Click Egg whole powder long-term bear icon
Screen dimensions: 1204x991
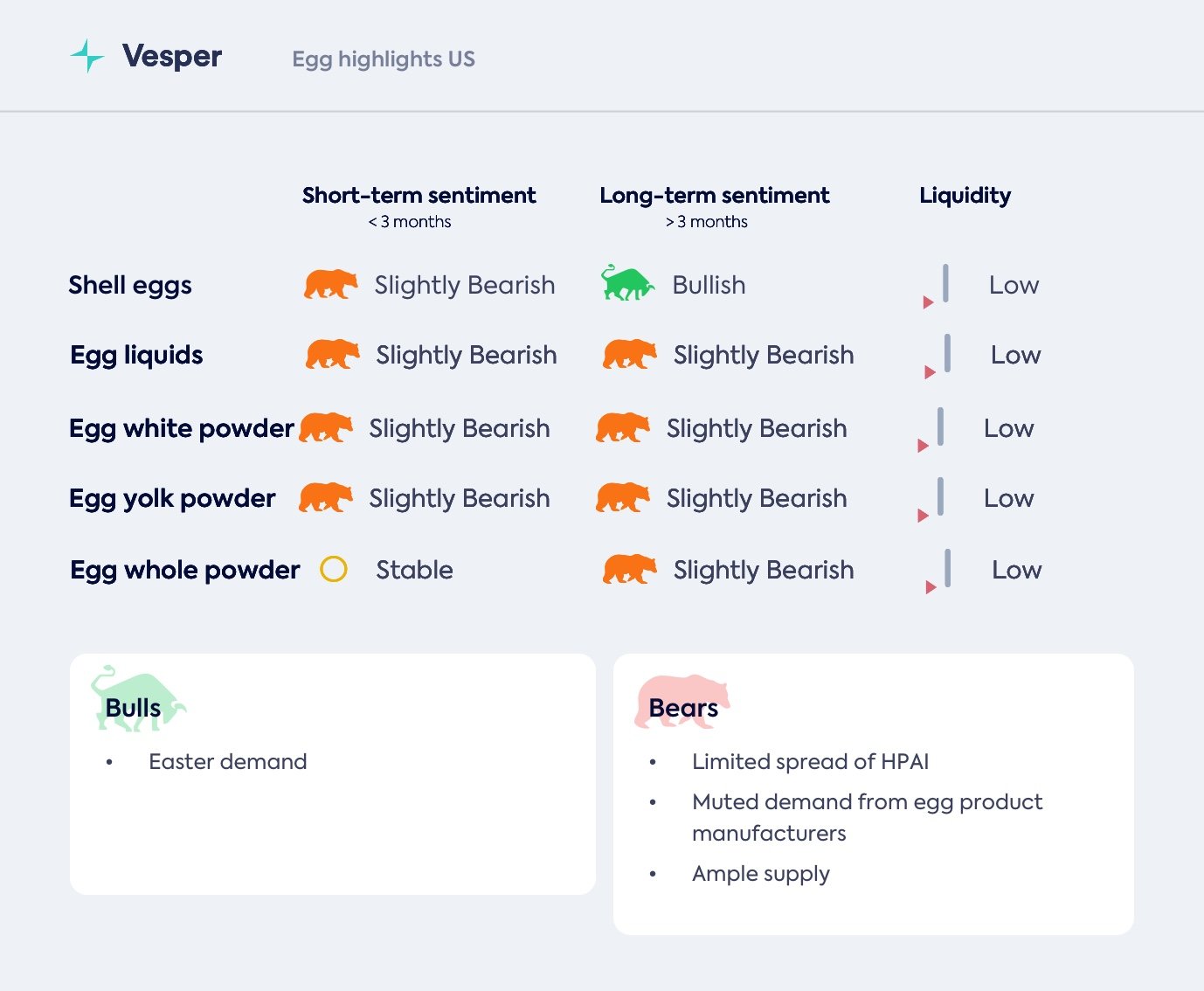tap(629, 569)
